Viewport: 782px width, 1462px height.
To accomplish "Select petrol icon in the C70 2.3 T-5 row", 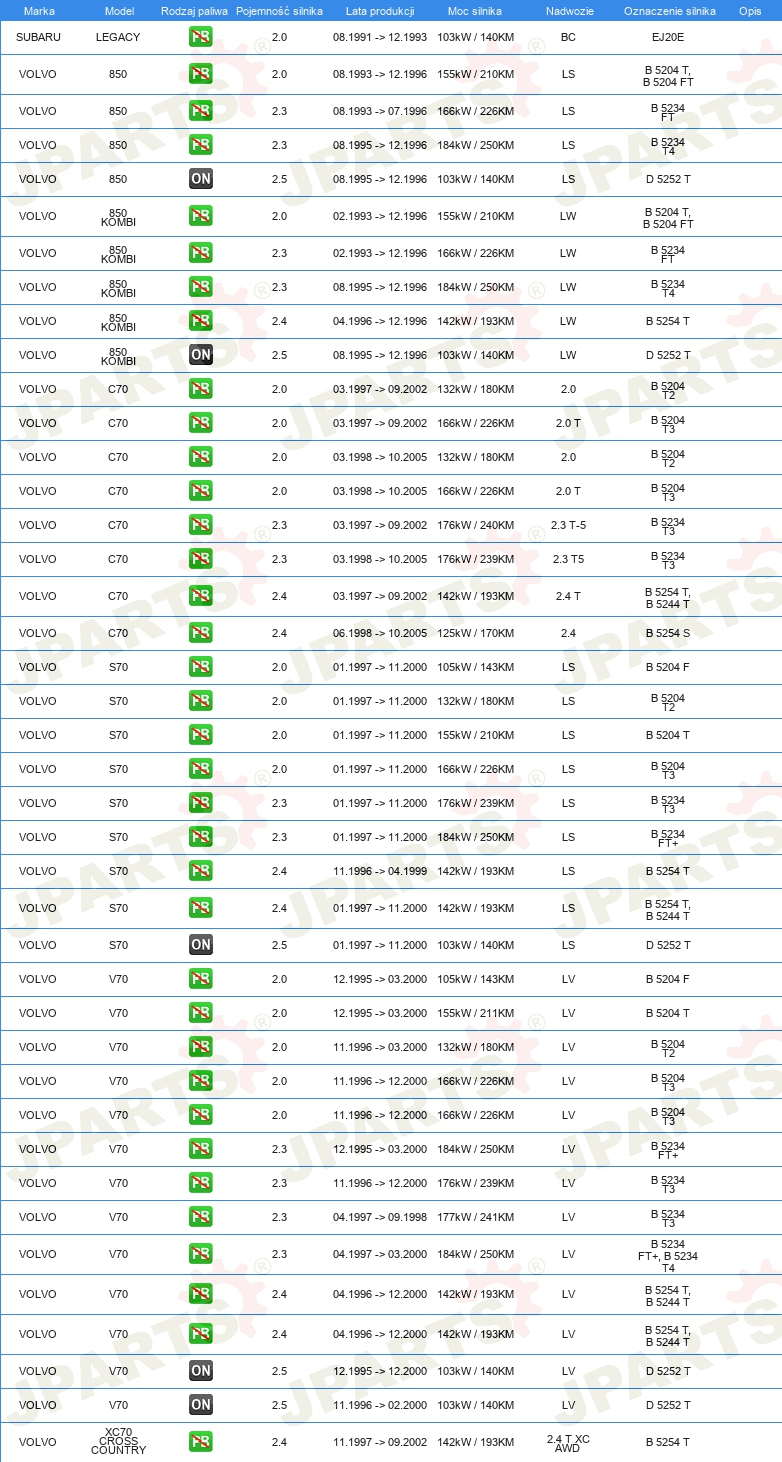I will pos(201,525).
